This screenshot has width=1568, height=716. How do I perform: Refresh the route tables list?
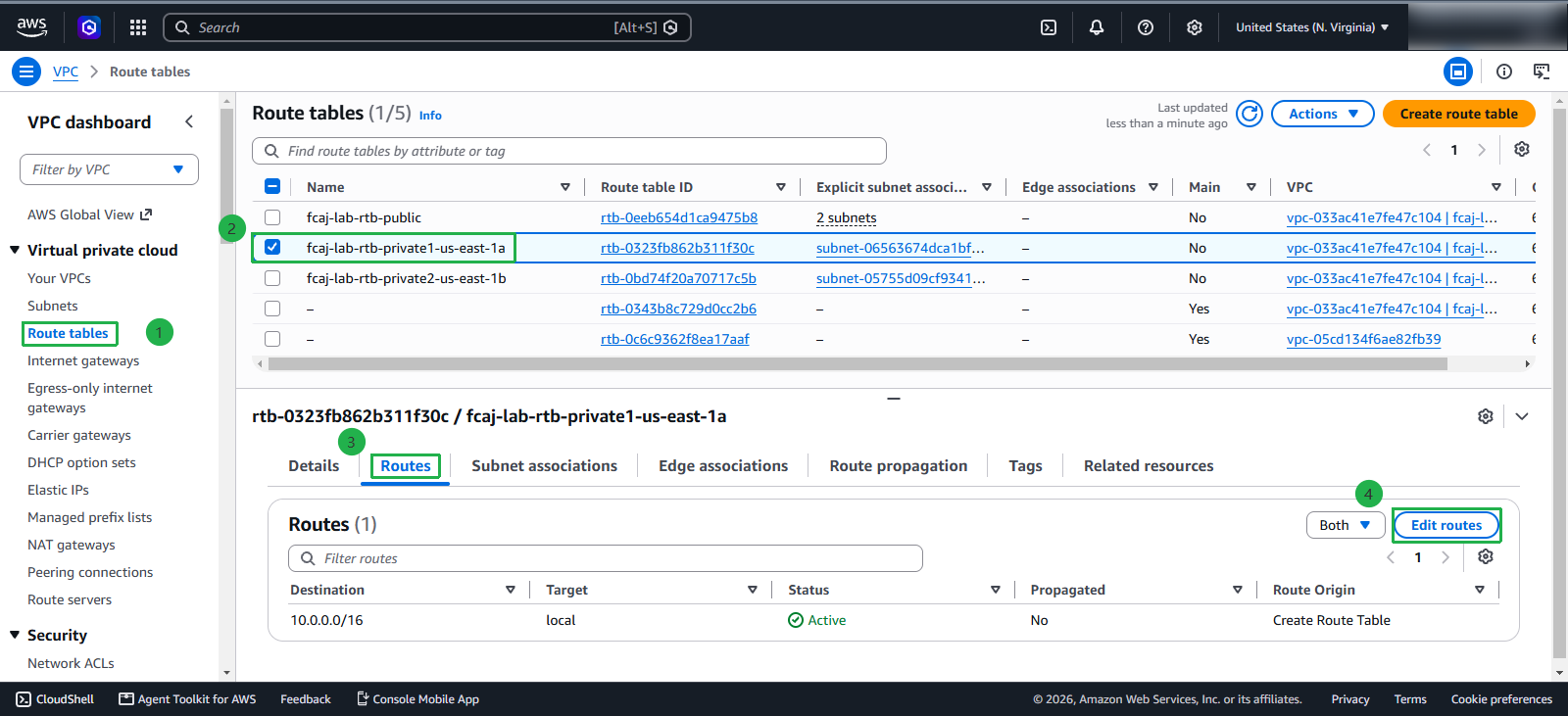1249,114
